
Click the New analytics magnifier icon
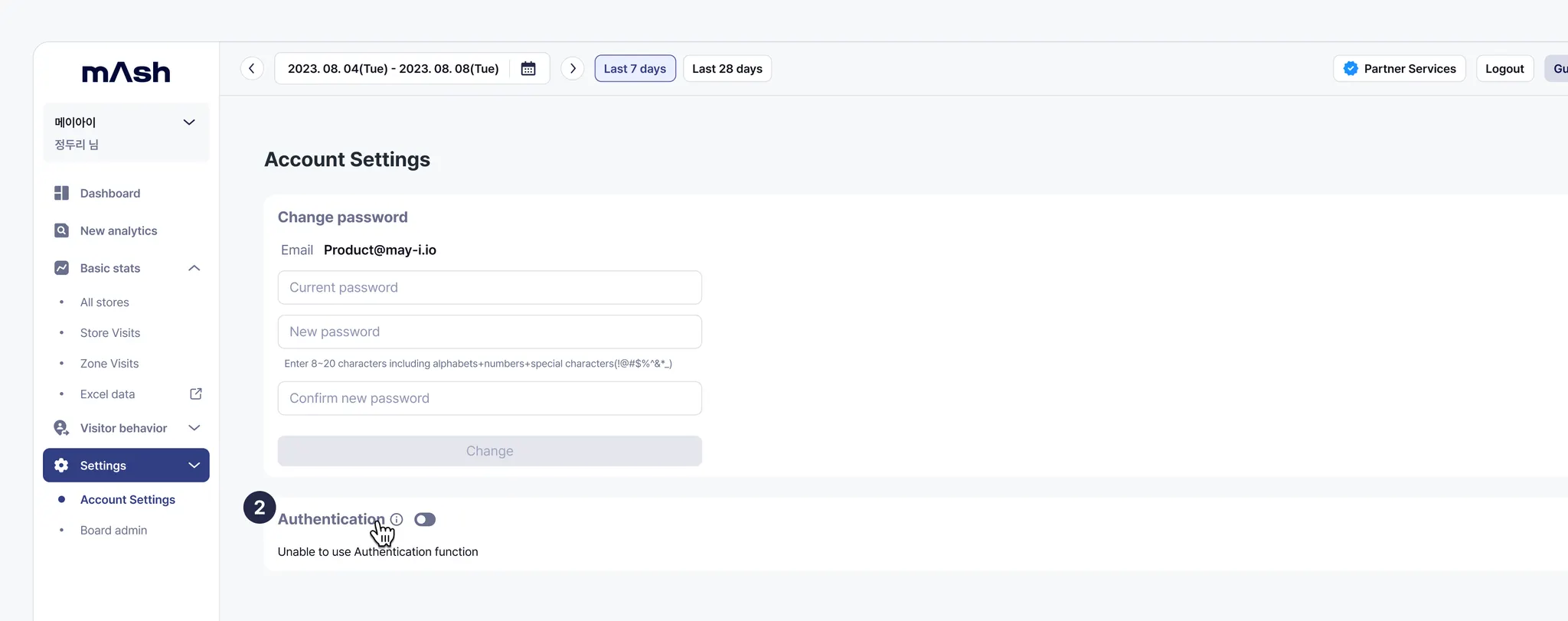click(62, 230)
